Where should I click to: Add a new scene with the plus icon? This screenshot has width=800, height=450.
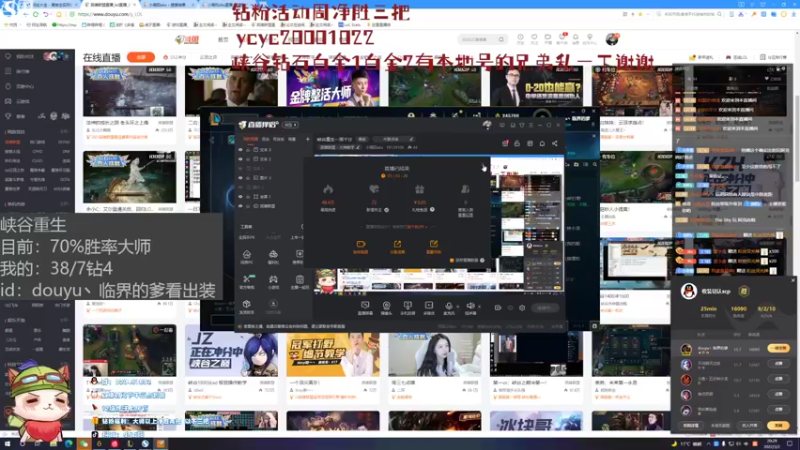(307, 139)
